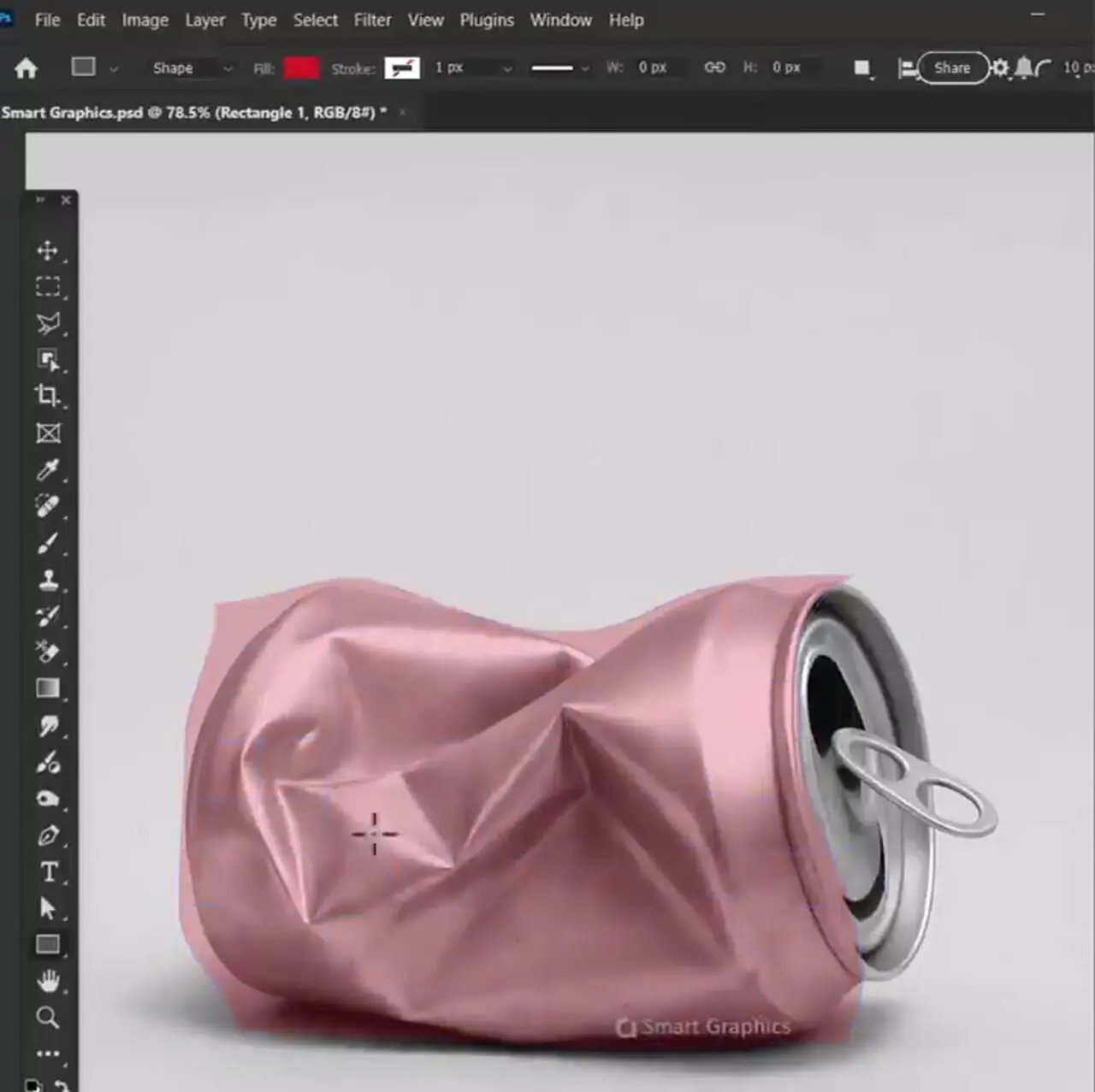Pick the Eyedropper tool
This screenshot has width=1095, height=1092.
[48, 469]
